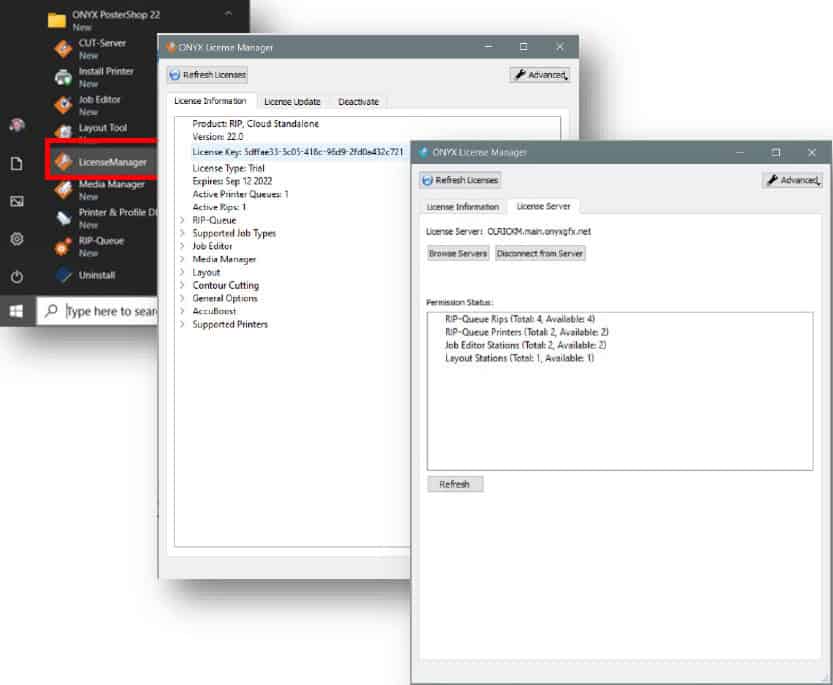This screenshot has width=833, height=685.
Task: Switch to the License Update tab
Action: [291, 101]
